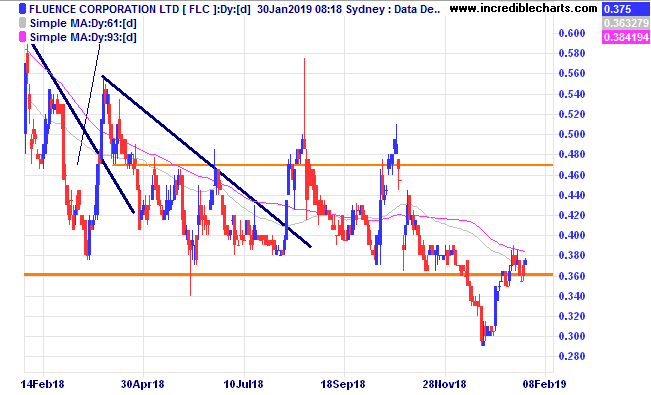Screen dimensions: 651x395
Task: Select the thin blue upward trendline
Action: pyautogui.click(x=89, y=104)
